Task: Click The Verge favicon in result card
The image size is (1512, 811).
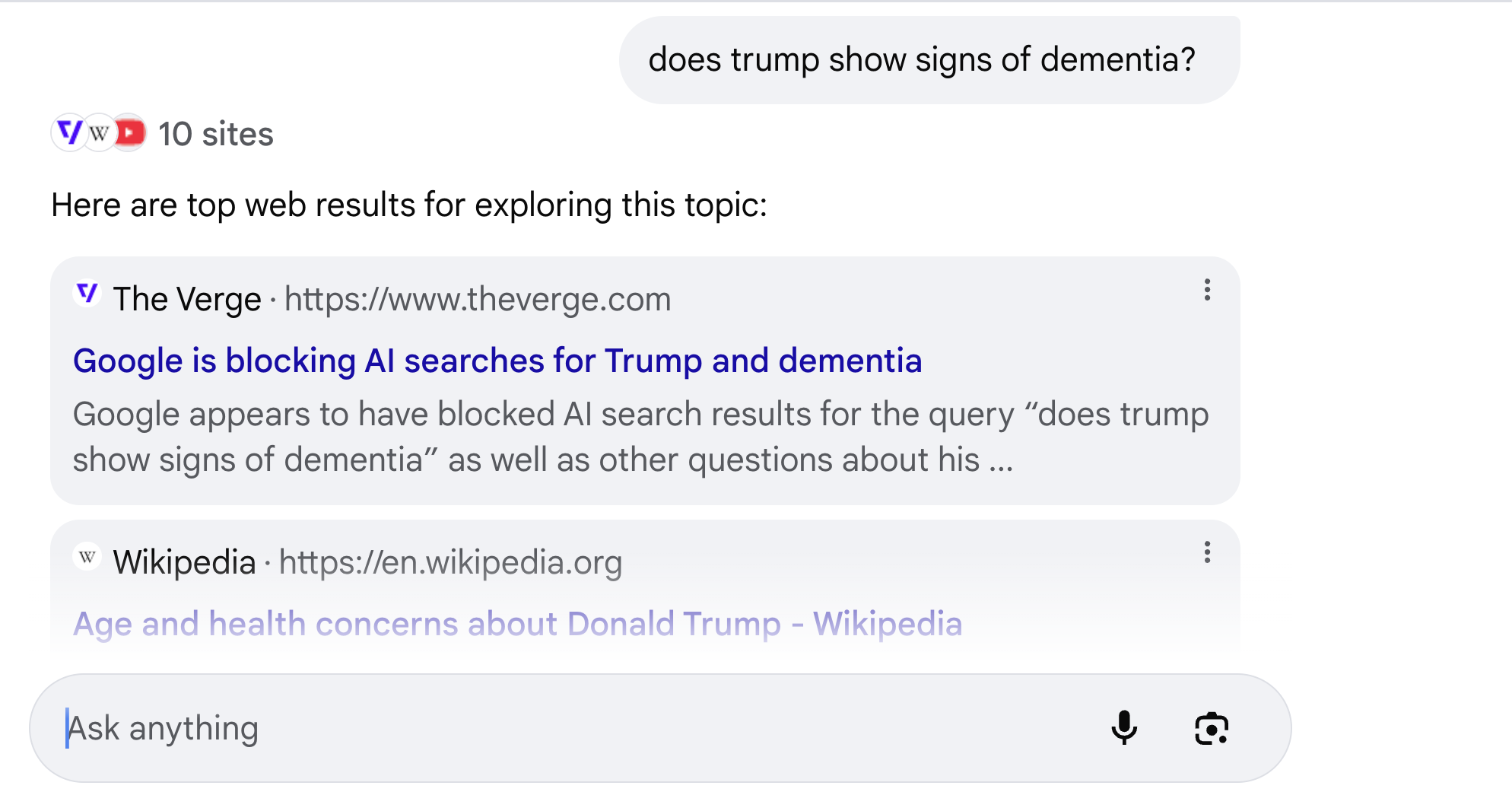Action: click(x=87, y=294)
